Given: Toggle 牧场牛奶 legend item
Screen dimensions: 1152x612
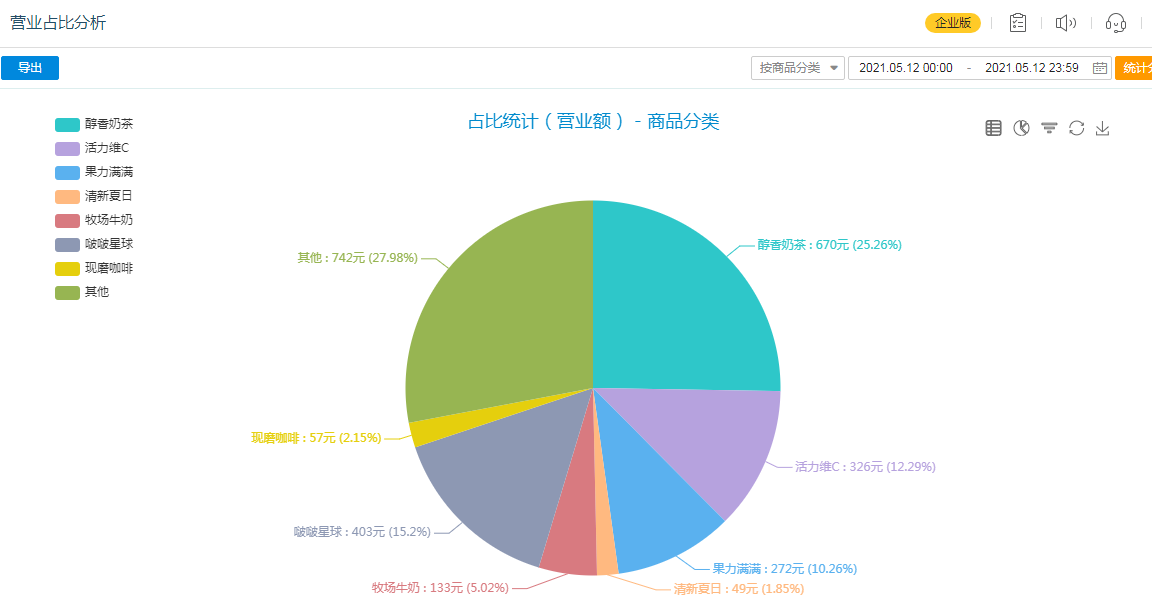Looking at the screenshot, I should 93,220.
